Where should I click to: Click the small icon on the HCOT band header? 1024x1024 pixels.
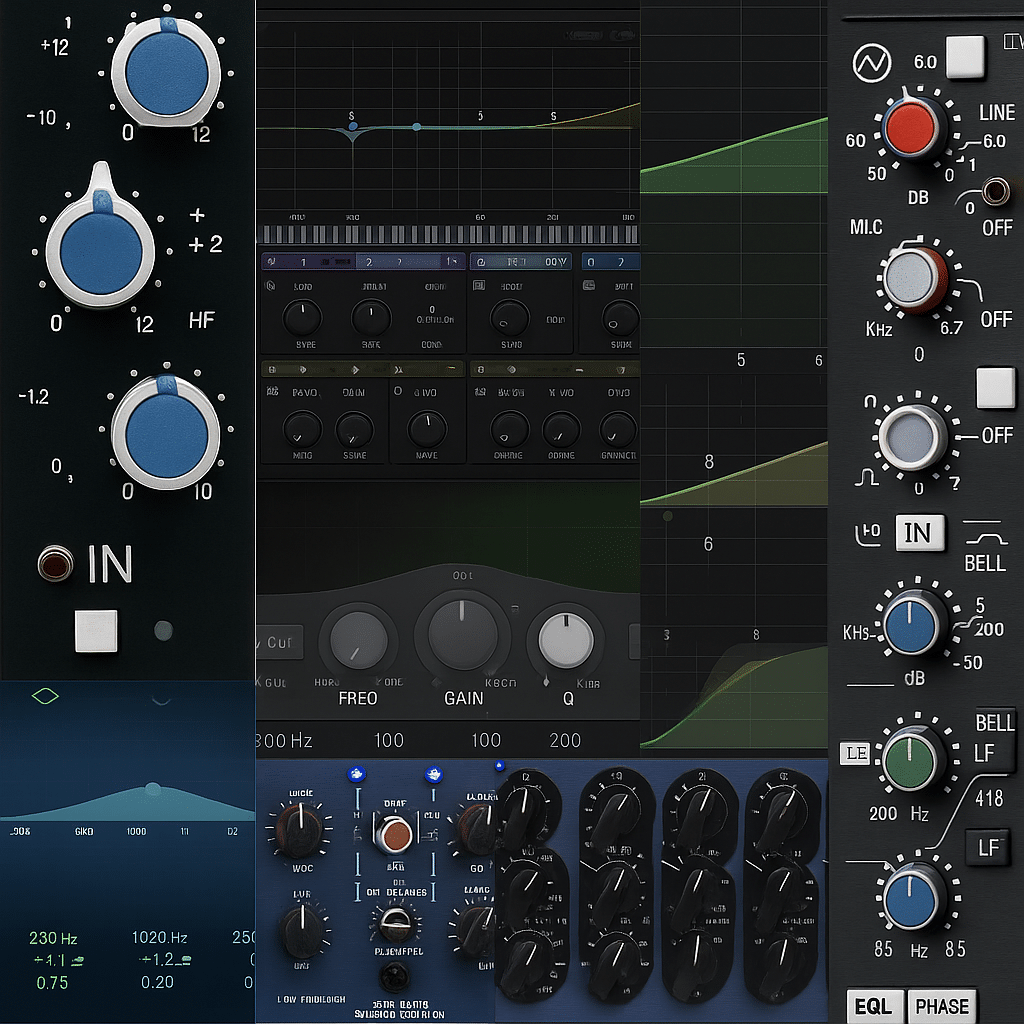tap(479, 285)
